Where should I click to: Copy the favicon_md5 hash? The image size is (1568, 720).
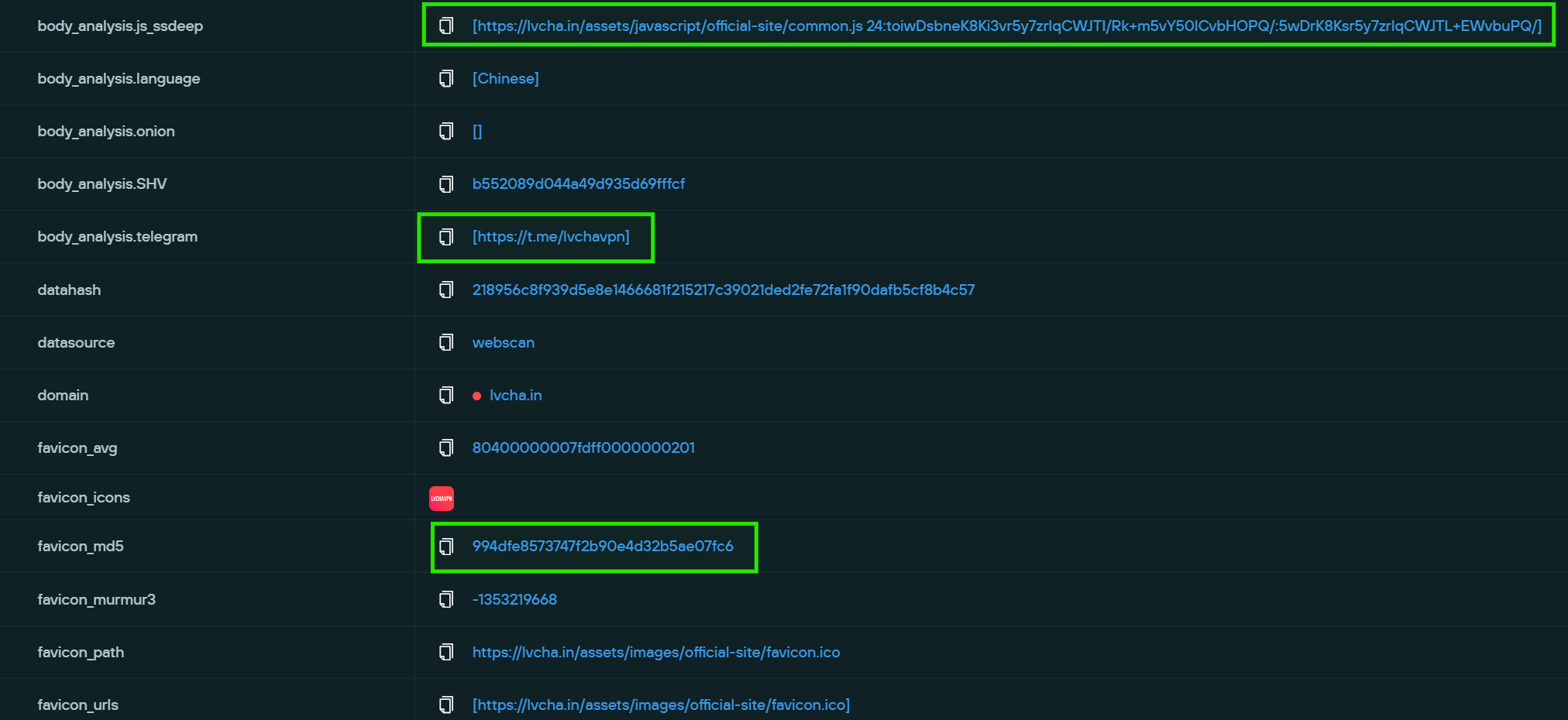445,547
